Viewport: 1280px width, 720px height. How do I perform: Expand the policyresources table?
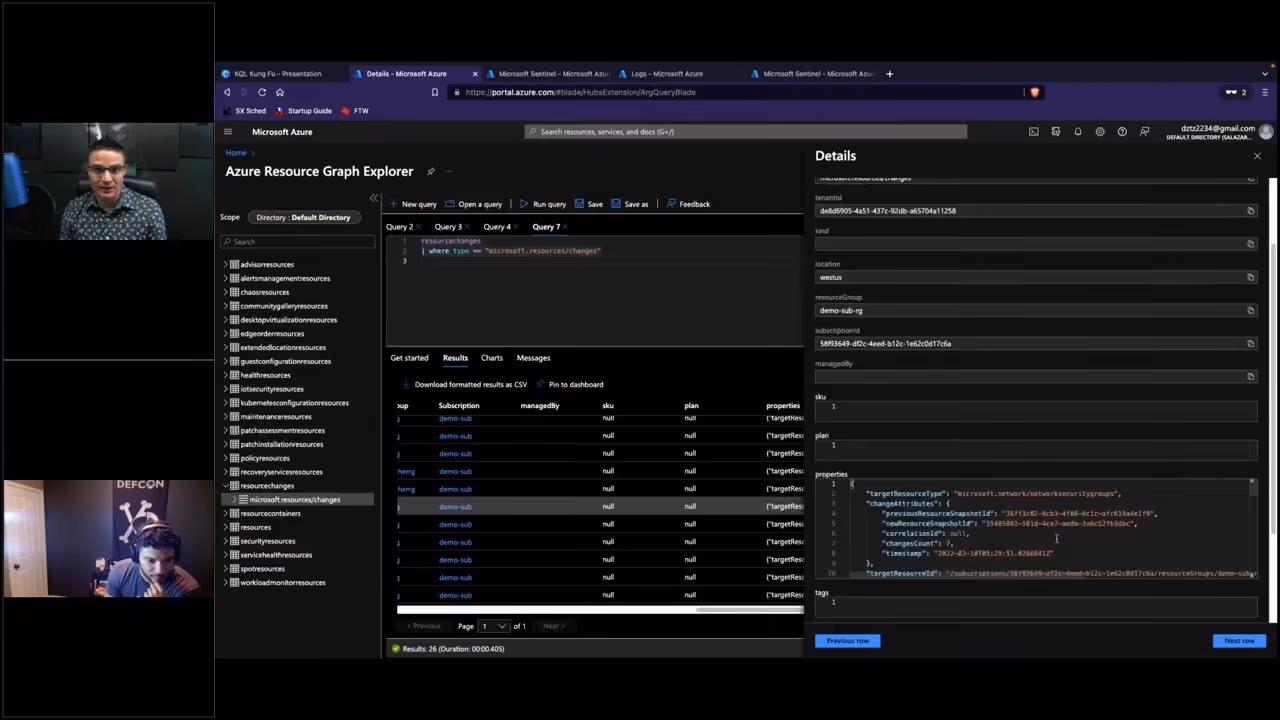[225, 458]
